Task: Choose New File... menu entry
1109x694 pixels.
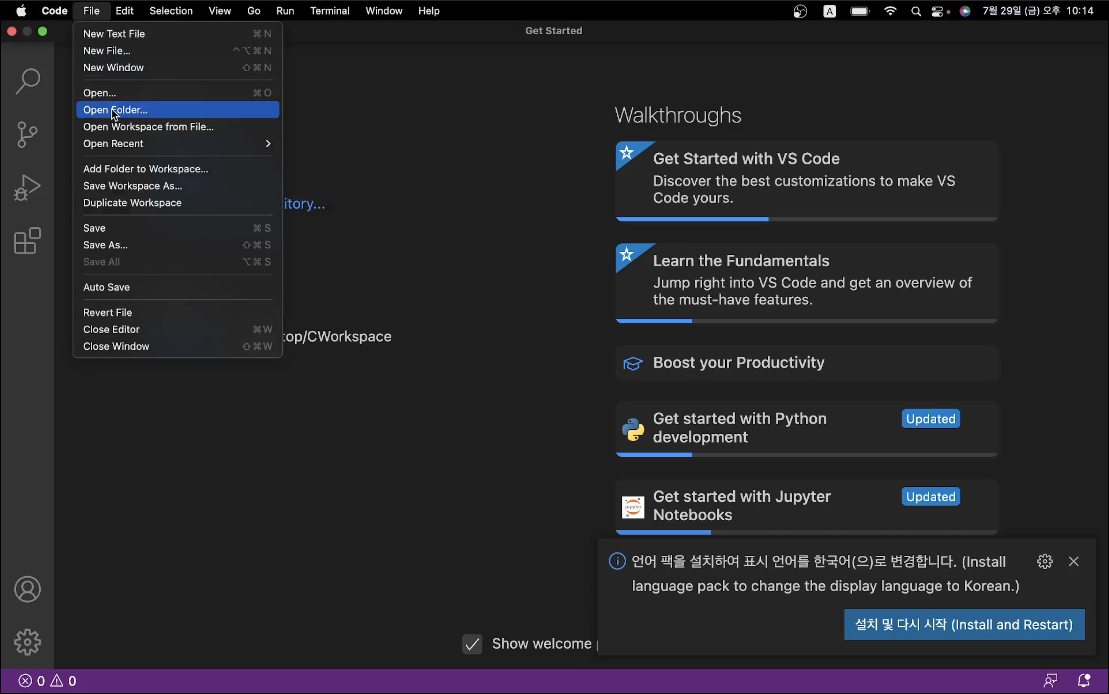Action: coord(178,51)
